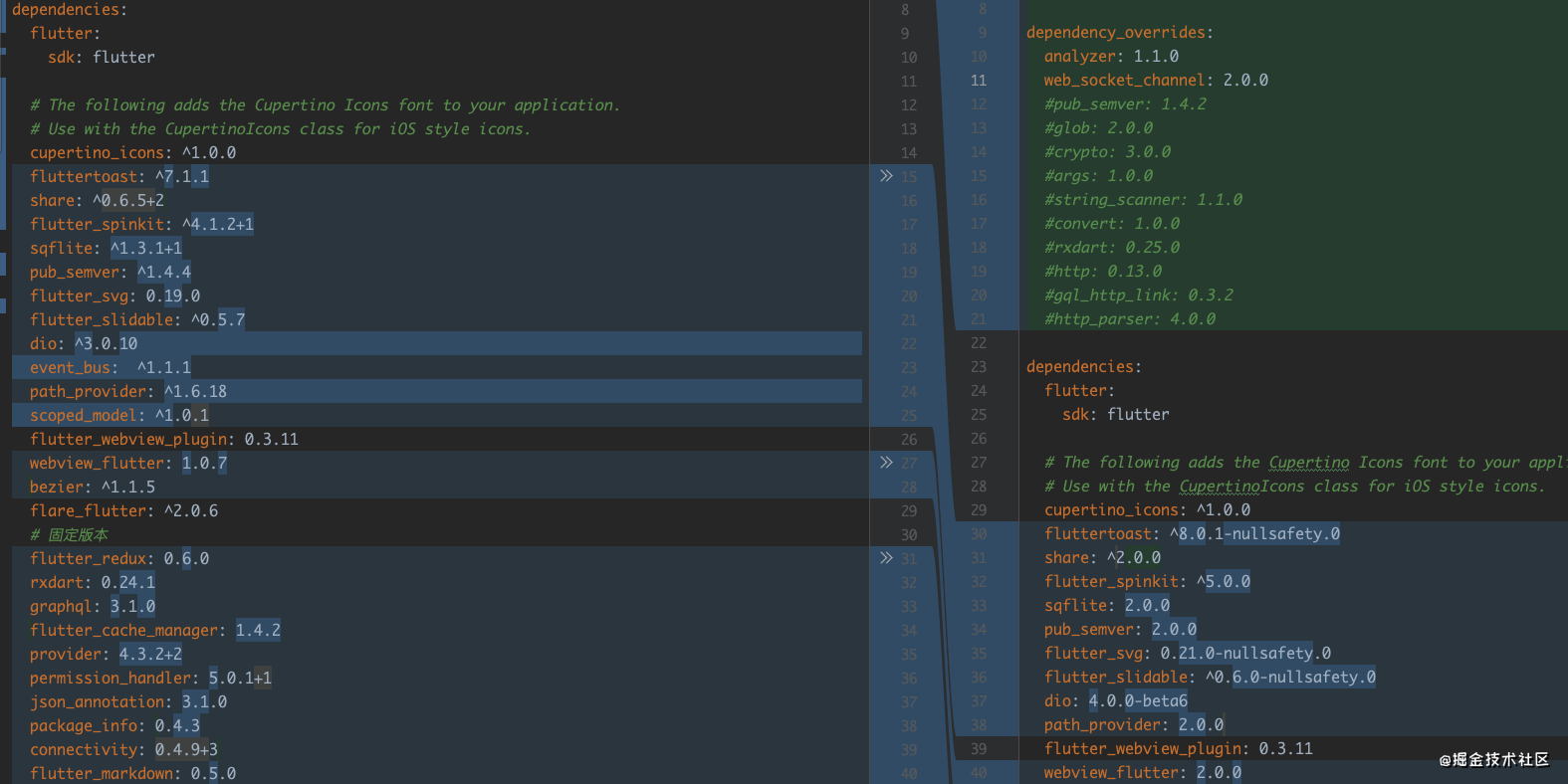1568x784 pixels.
Task: Click the '#rxdart: 0.25.0' comment
Action: pyautogui.click(x=1112, y=247)
